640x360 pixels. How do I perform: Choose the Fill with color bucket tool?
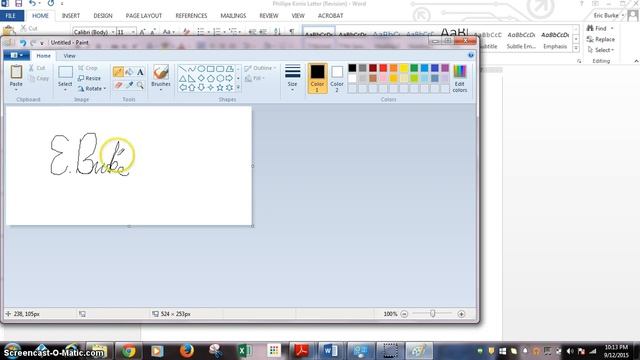(129, 72)
